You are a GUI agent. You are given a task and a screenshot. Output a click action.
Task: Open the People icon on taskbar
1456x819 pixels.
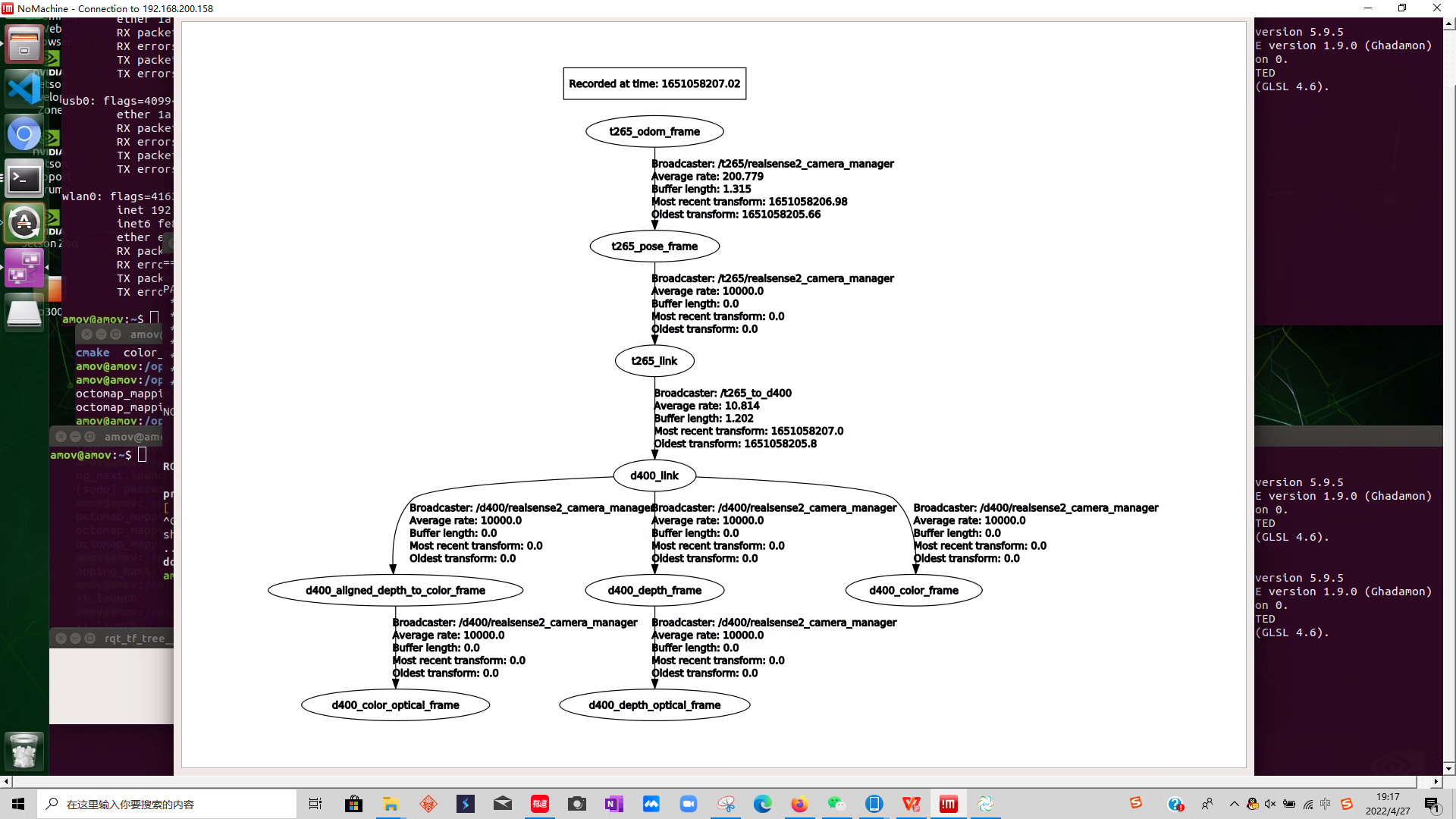coord(1207,804)
